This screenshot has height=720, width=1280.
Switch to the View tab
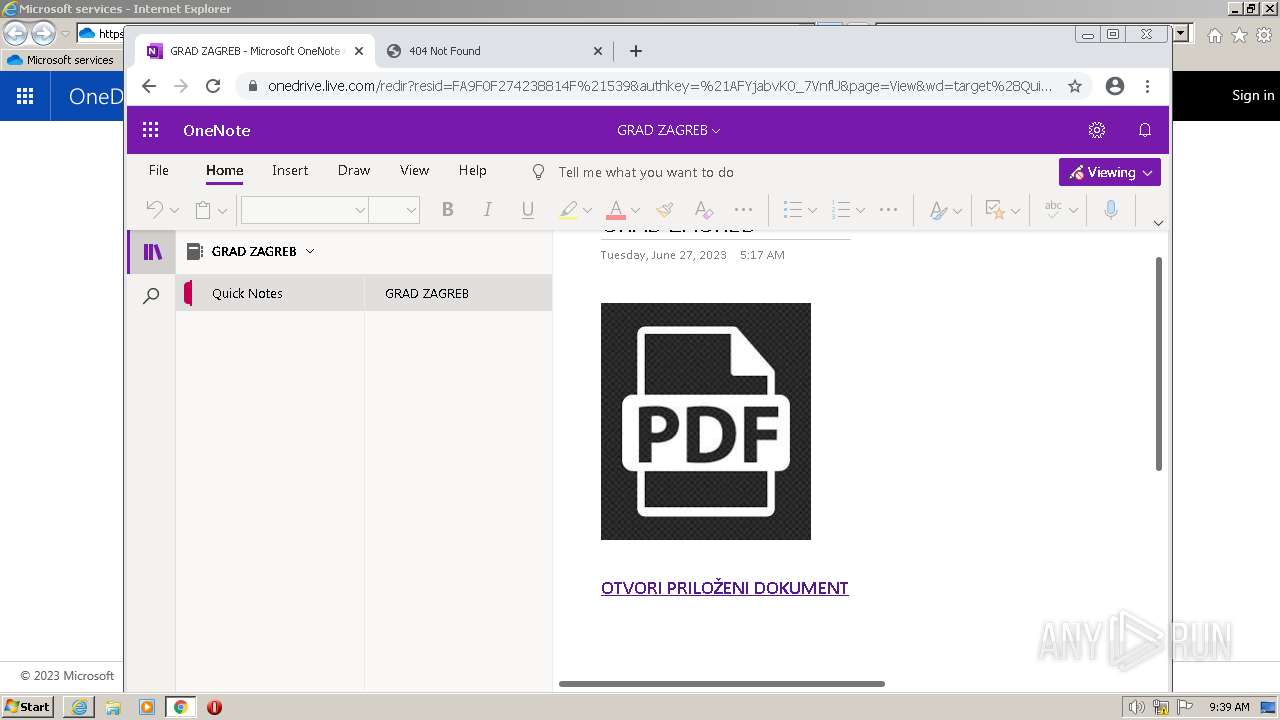pyautogui.click(x=414, y=171)
